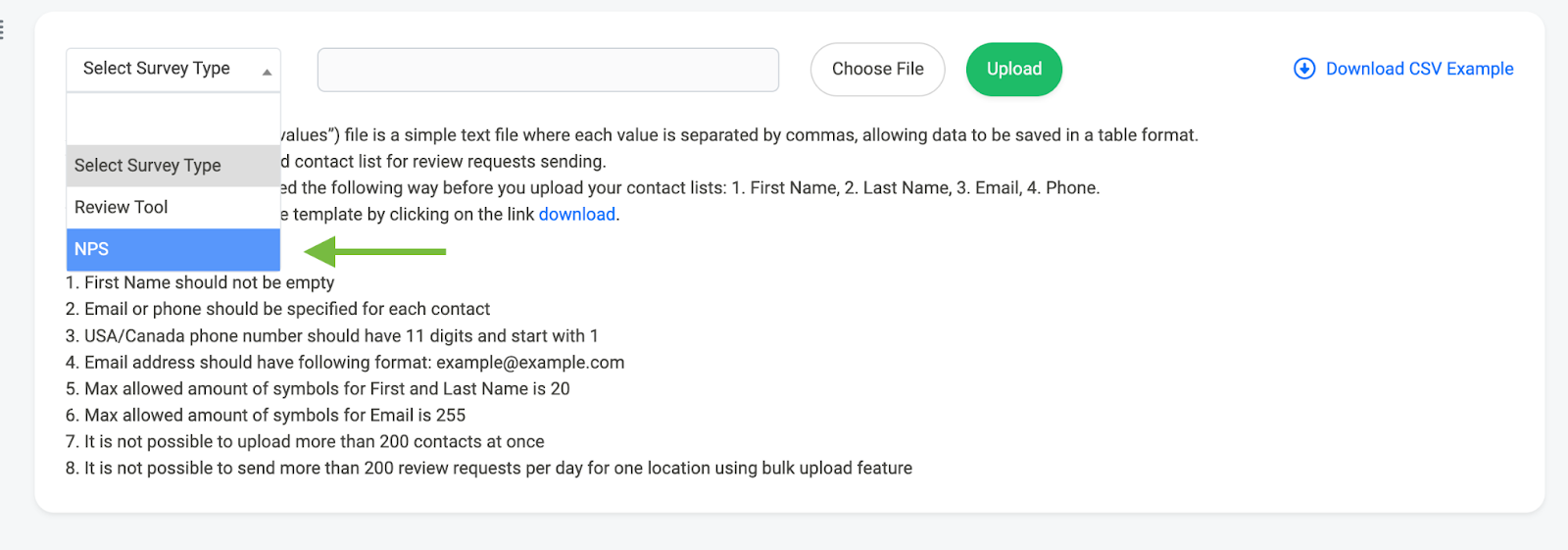This screenshot has width=1568, height=550.
Task: Open the Select Survey Type combo box
Action: tap(172, 69)
